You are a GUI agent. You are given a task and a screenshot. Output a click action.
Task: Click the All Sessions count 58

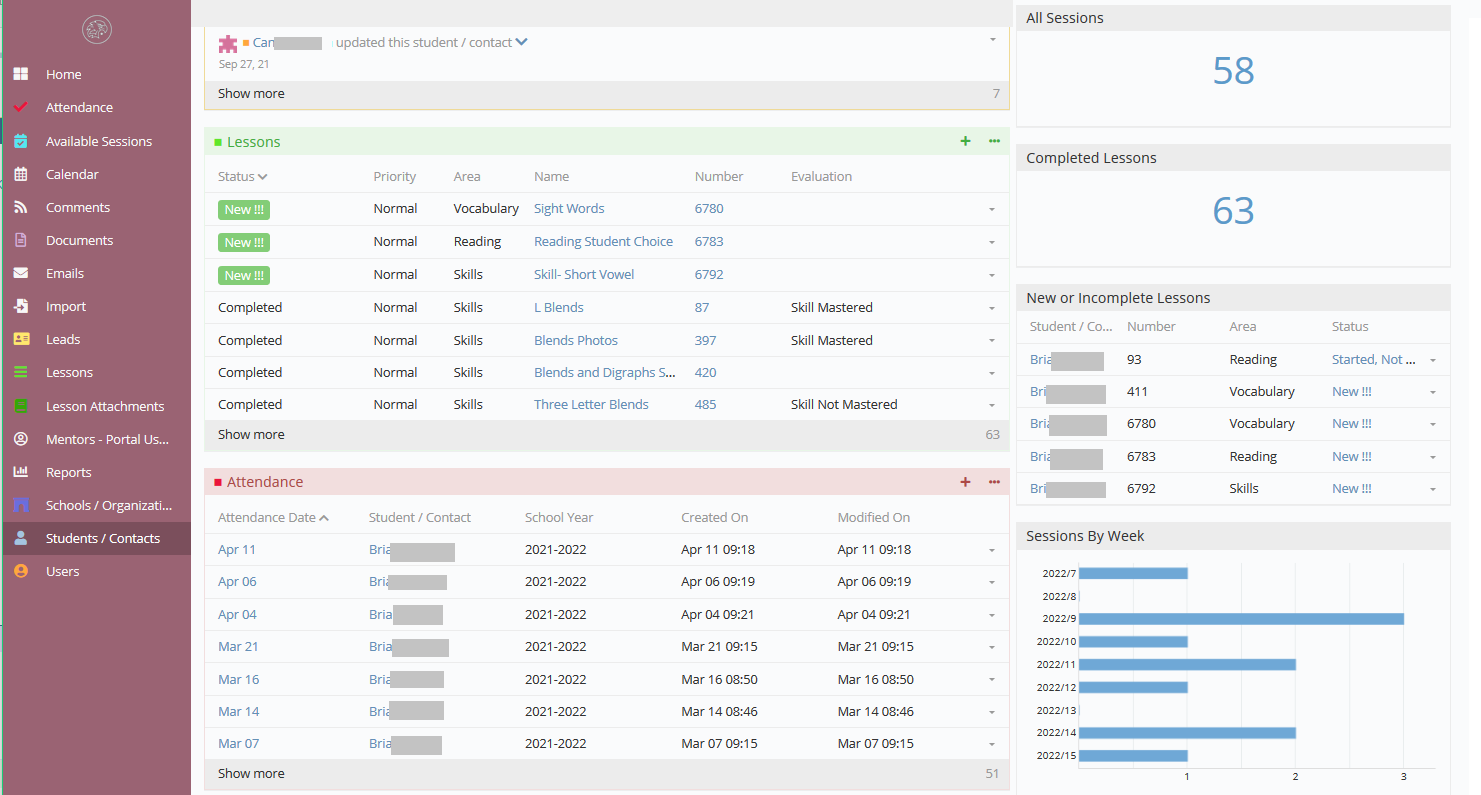point(1233,71)
